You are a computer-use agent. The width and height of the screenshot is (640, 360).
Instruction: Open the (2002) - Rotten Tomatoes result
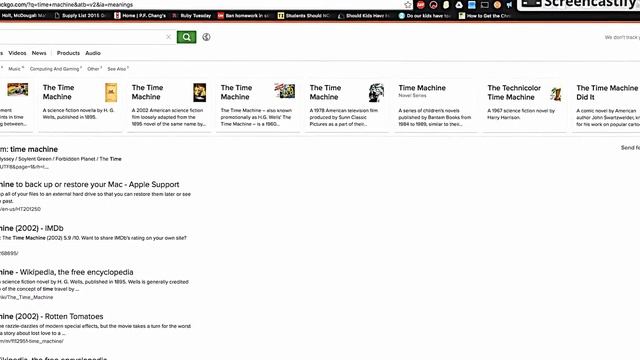coord(51,316)
